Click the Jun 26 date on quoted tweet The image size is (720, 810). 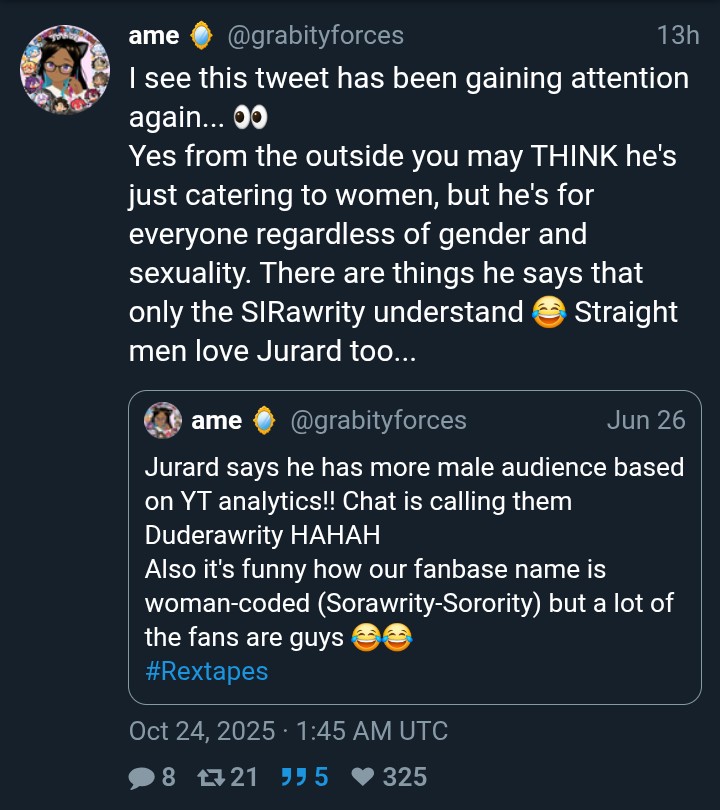(646, 420)
